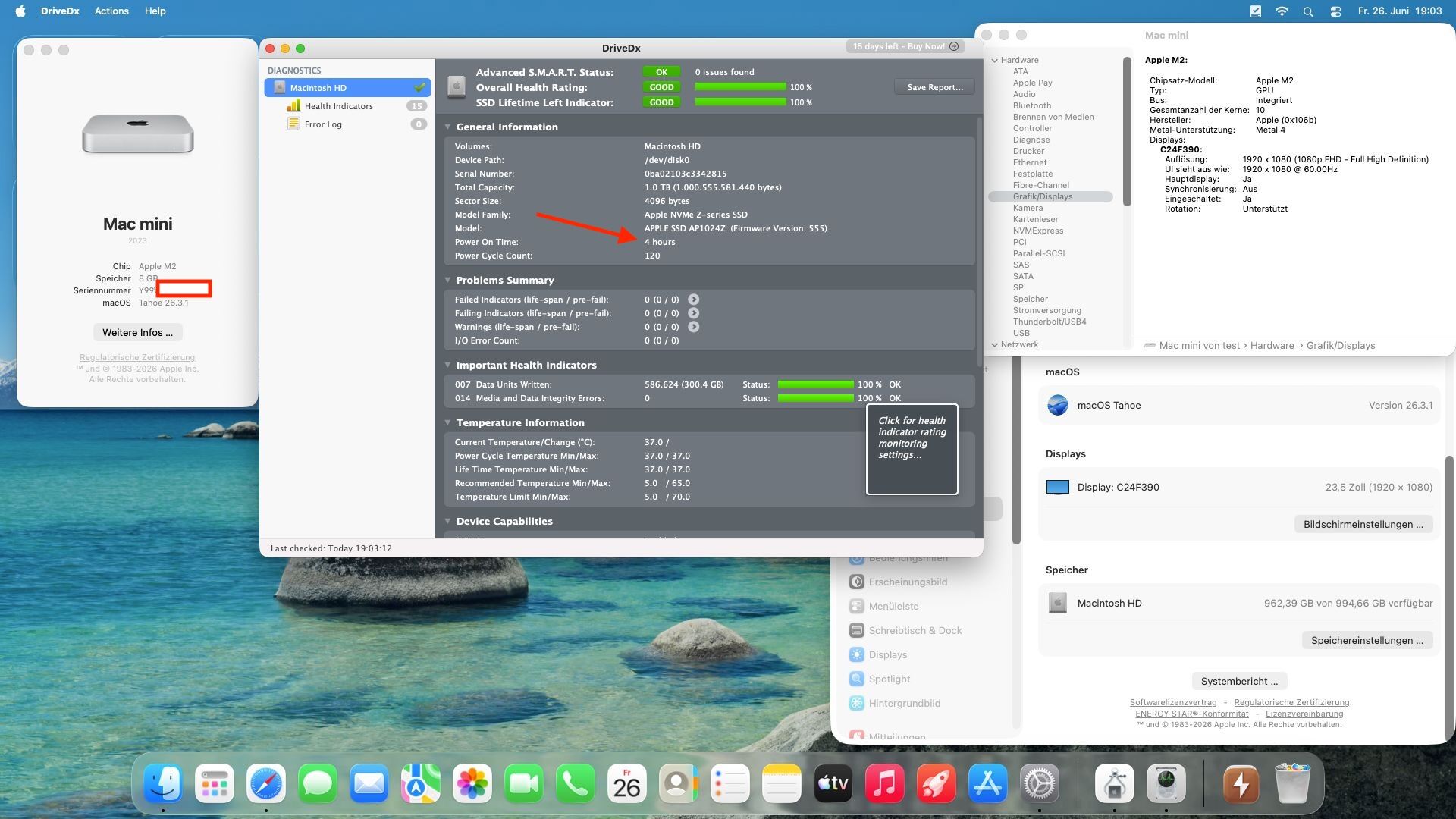Open System Information caliper icon in Dock
This screenshot has width=1456, height=819.
pyautogui.click(x=1115, y=783)
